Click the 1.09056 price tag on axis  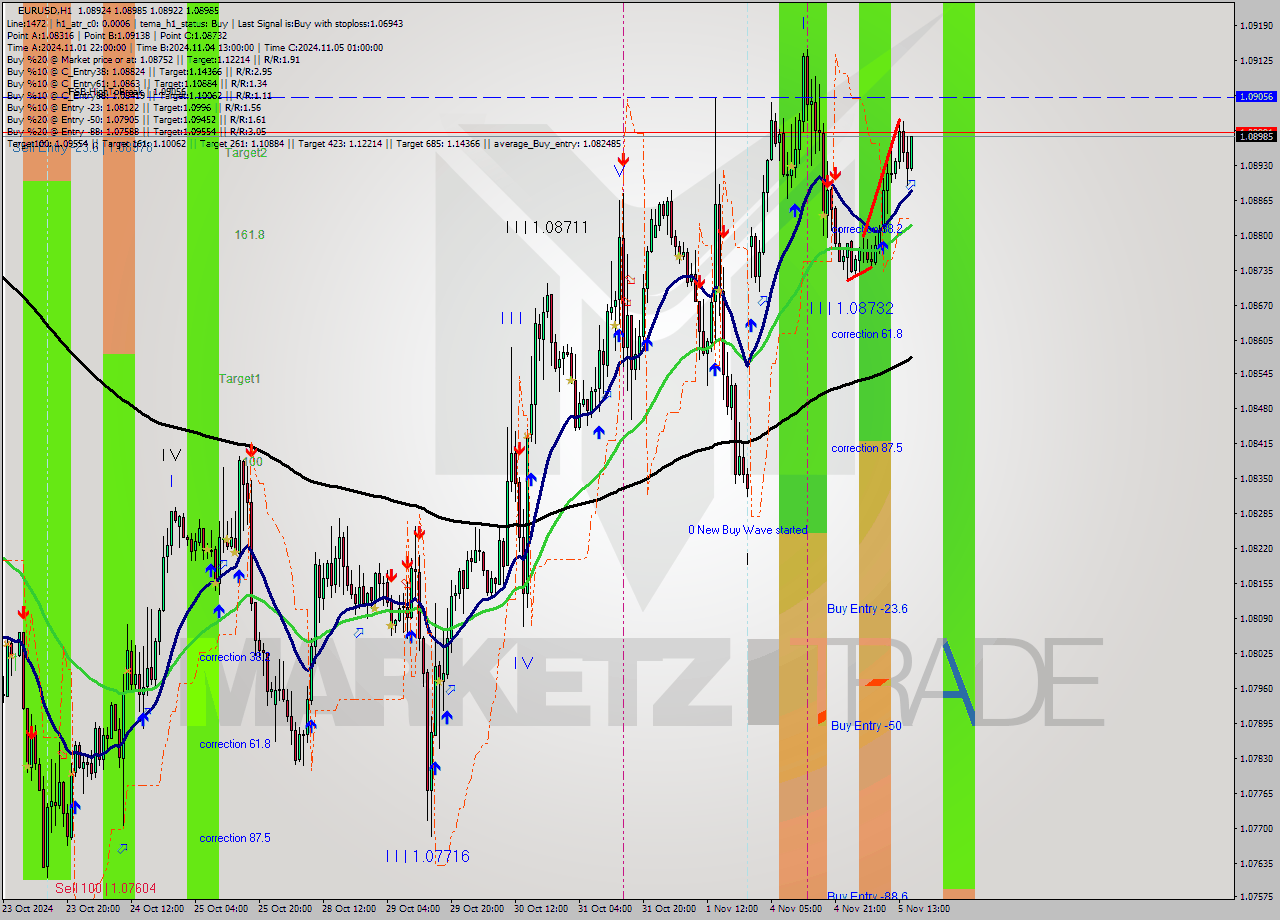pyautogui.click(x=1256, y=97)
